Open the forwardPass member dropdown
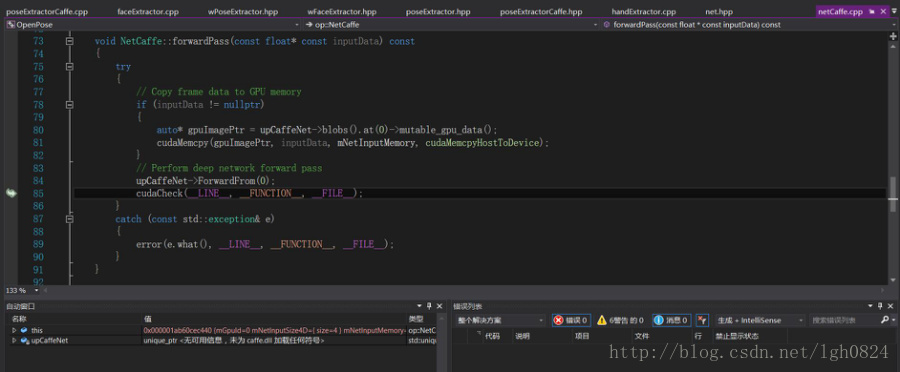 (x=750, y=25)
